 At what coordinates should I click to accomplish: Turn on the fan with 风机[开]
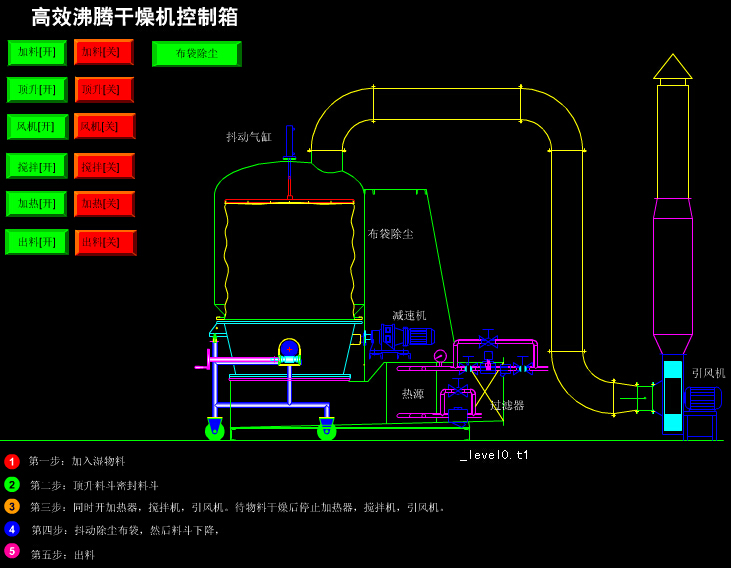coord(38,127)
